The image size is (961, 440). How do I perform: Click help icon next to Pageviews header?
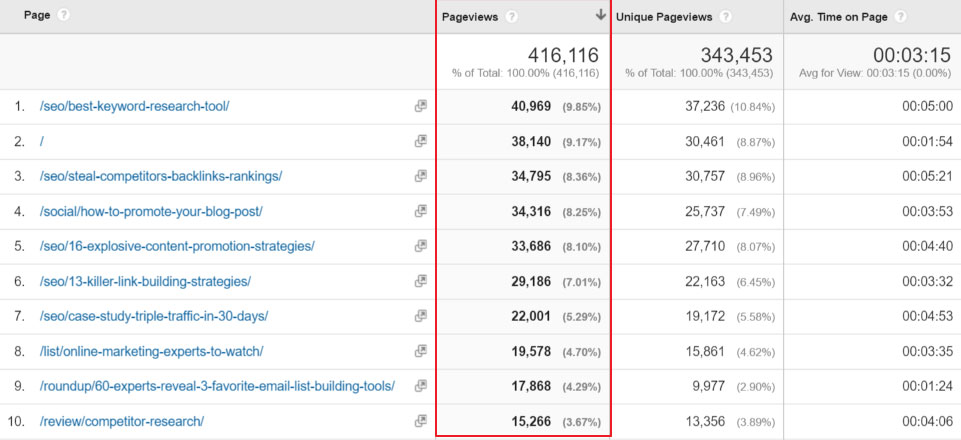click(512, 17)
